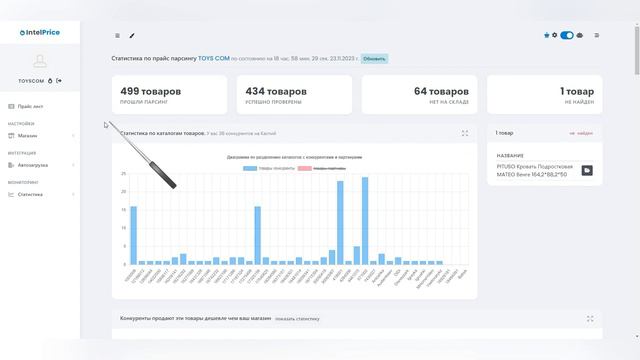The image size is (640, 360).
Task: Click the Статистика по каталогам товаров heading
Action: pos(162,133)
